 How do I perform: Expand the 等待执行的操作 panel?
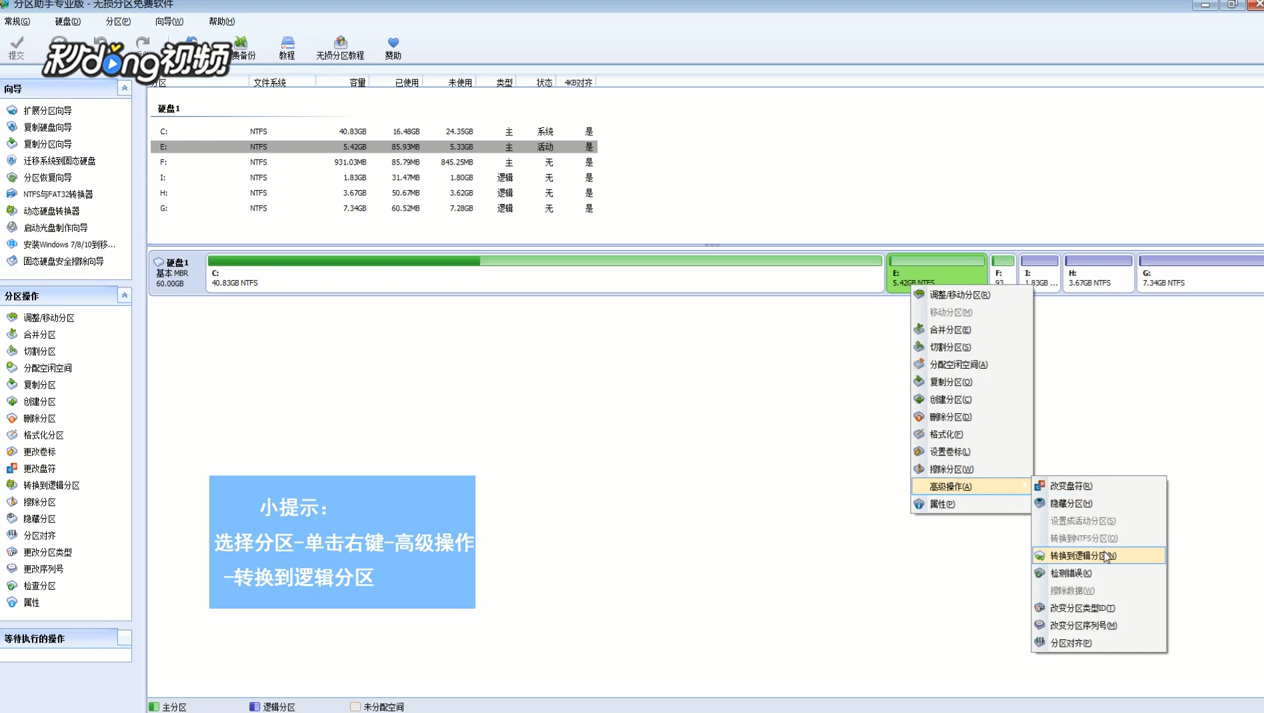(x=124, y=638)
